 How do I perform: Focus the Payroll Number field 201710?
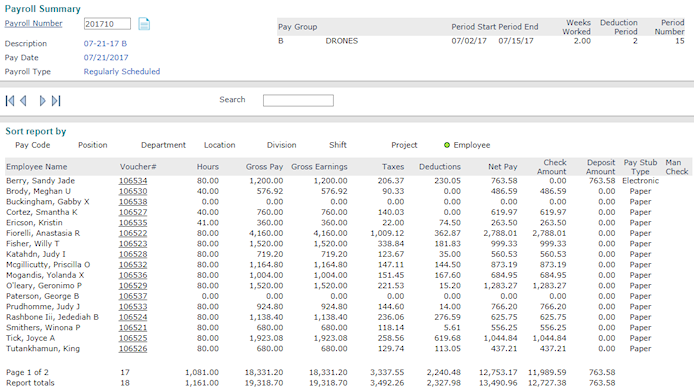coord(107,24)
